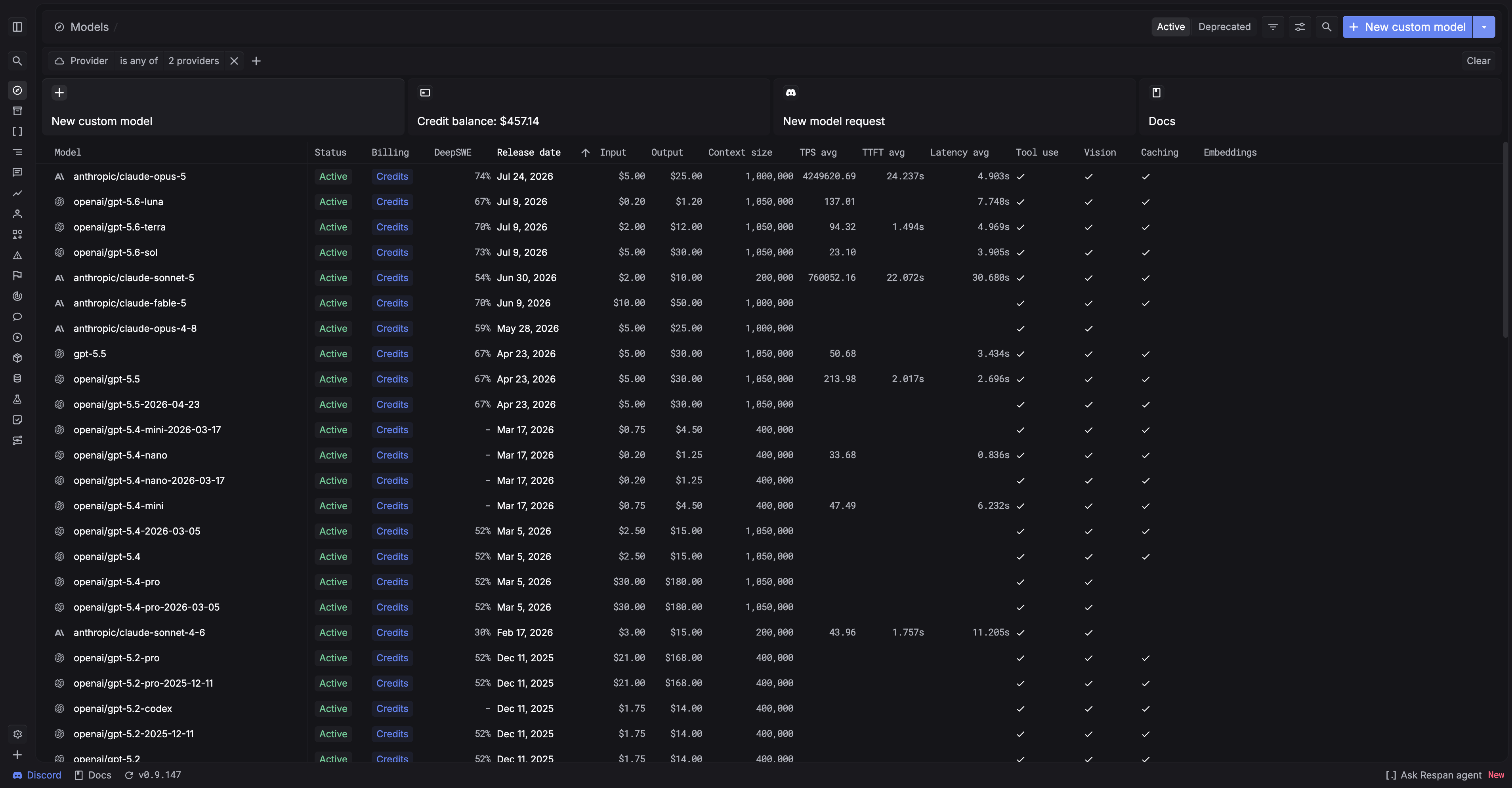Open the square brackets icon in sidebar
The image size is (1512, 788).
tap(17, 131)
